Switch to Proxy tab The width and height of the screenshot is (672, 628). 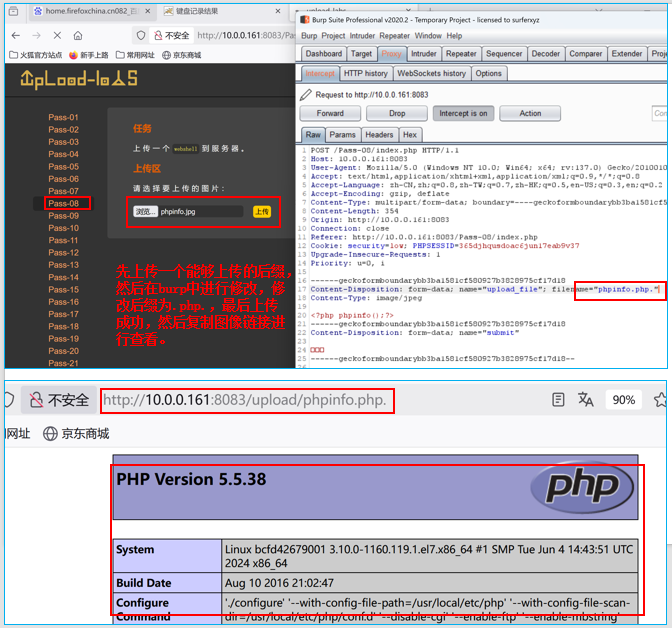click(391, 54)
